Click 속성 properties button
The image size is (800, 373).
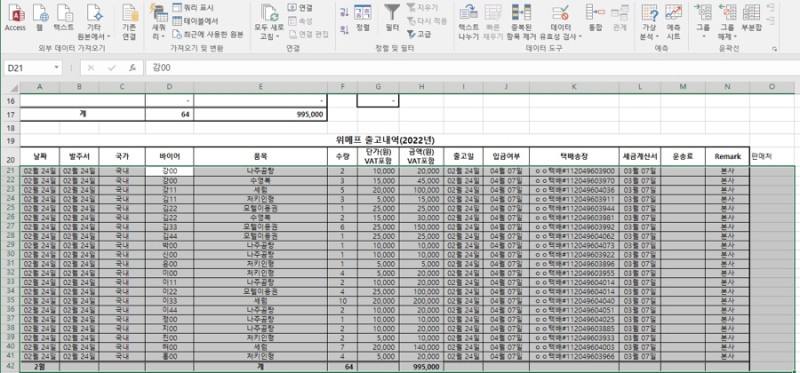click(x=300, y=21)
